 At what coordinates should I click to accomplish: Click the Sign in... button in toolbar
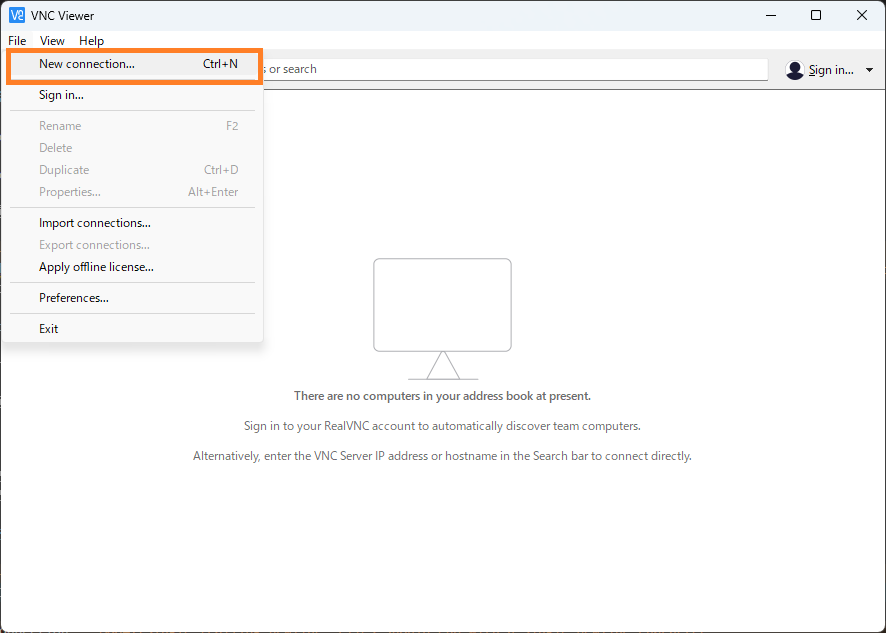pyautogui.click(x=831, y=70)
